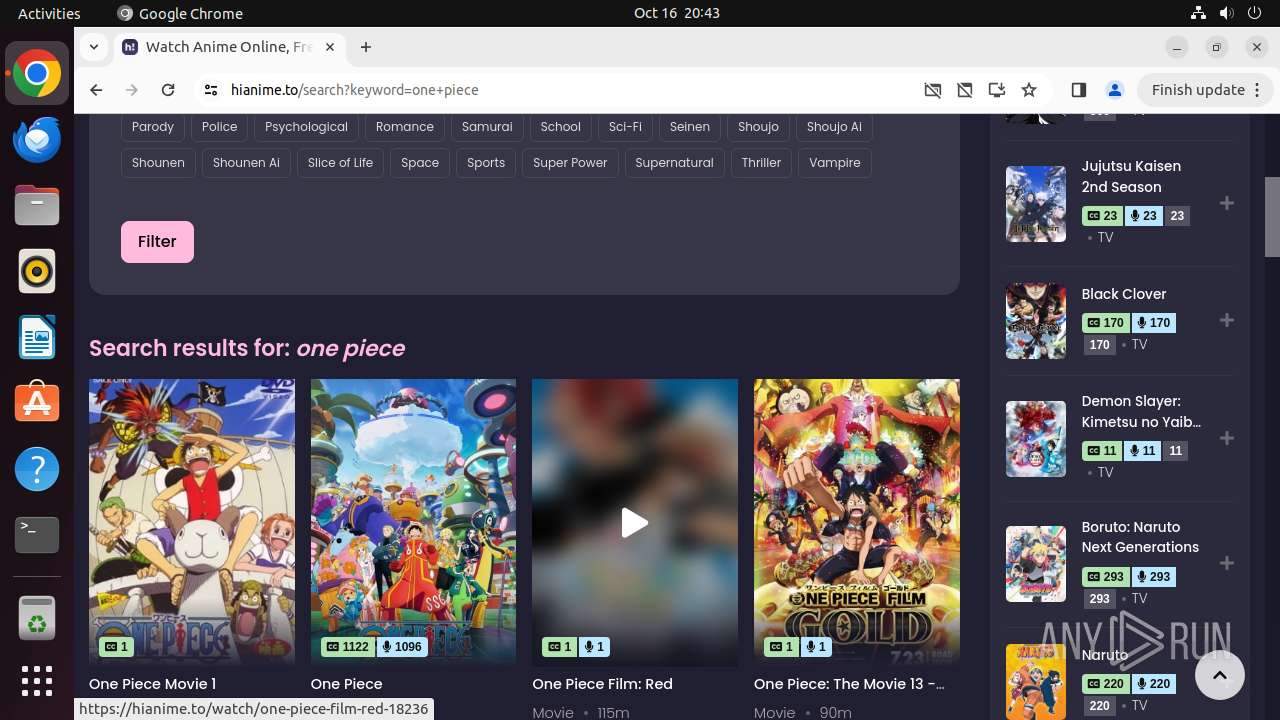
Task: Add Jujutsu Kaisen 2nd Season to list
Action: click(x=1227, y=203)
